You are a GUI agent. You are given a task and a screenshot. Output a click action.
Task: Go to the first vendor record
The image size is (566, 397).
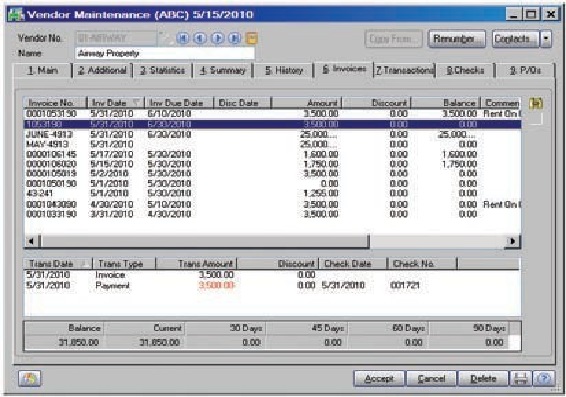coord(183,38)
